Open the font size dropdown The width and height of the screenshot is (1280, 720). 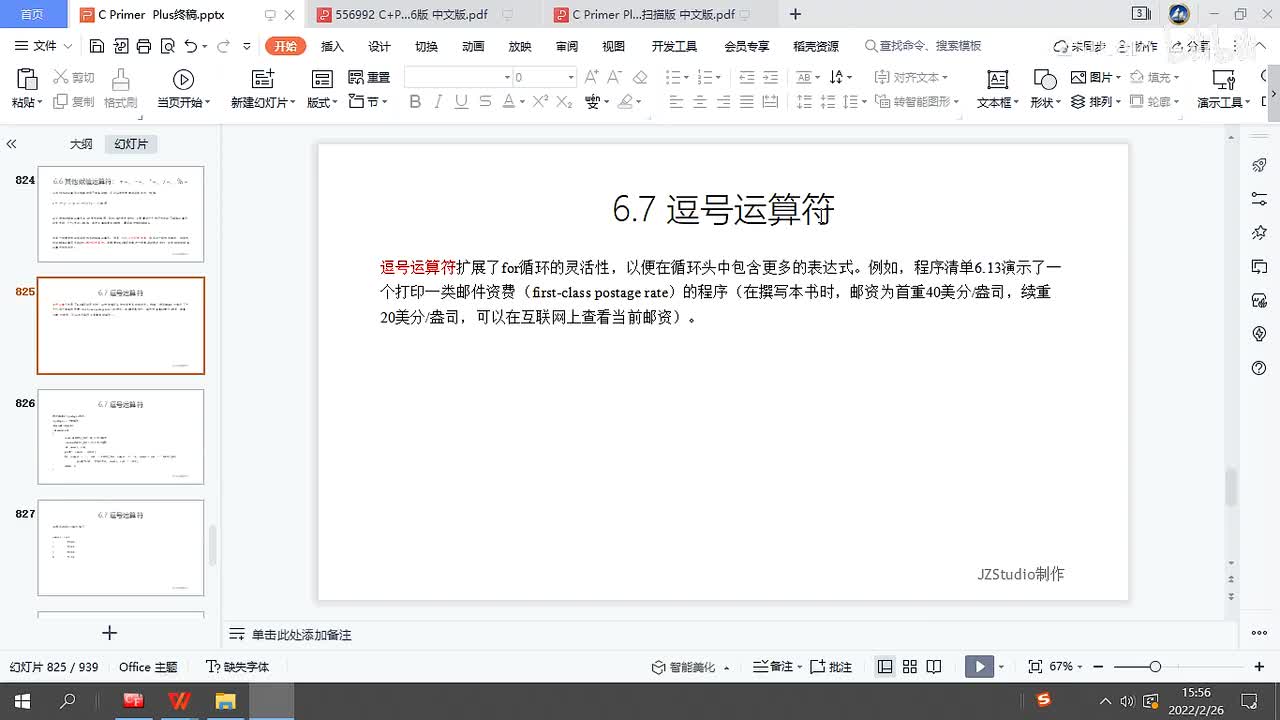[571, 77]
